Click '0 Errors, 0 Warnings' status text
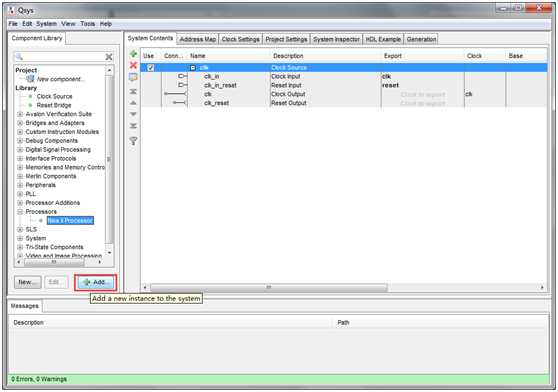This screenshot has height=392, width=558. click(39, 379)
